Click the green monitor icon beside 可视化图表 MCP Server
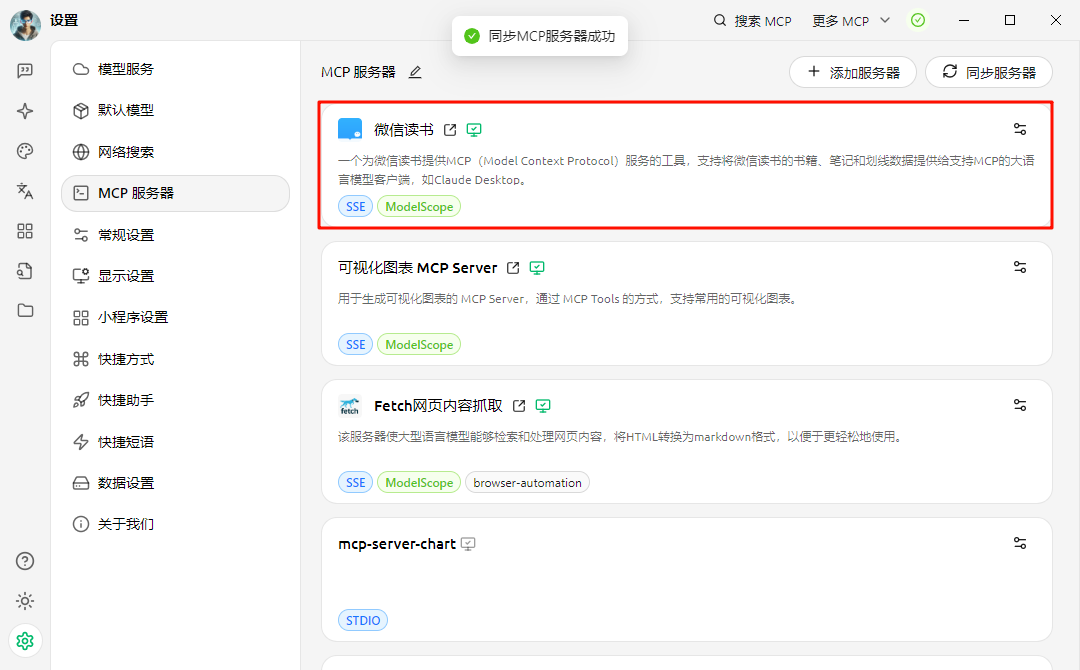The width and height of the screenshot is (1080, 670). 537,267
